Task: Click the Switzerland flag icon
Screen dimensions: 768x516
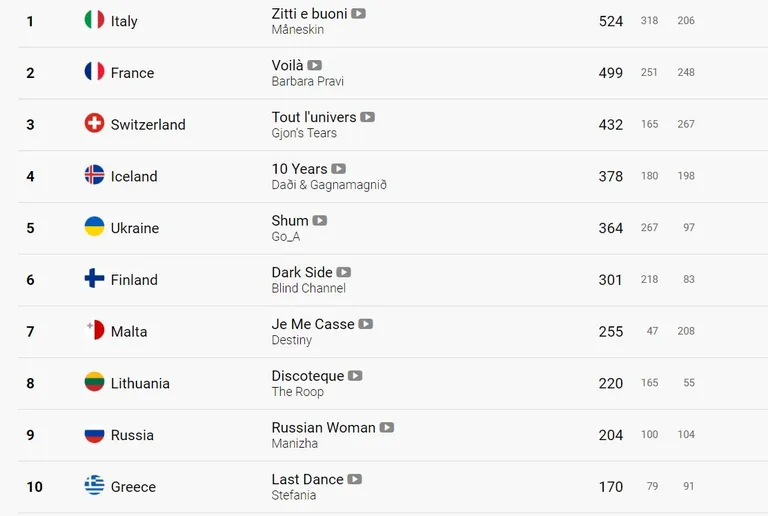Action: click(x=95, y=123)
